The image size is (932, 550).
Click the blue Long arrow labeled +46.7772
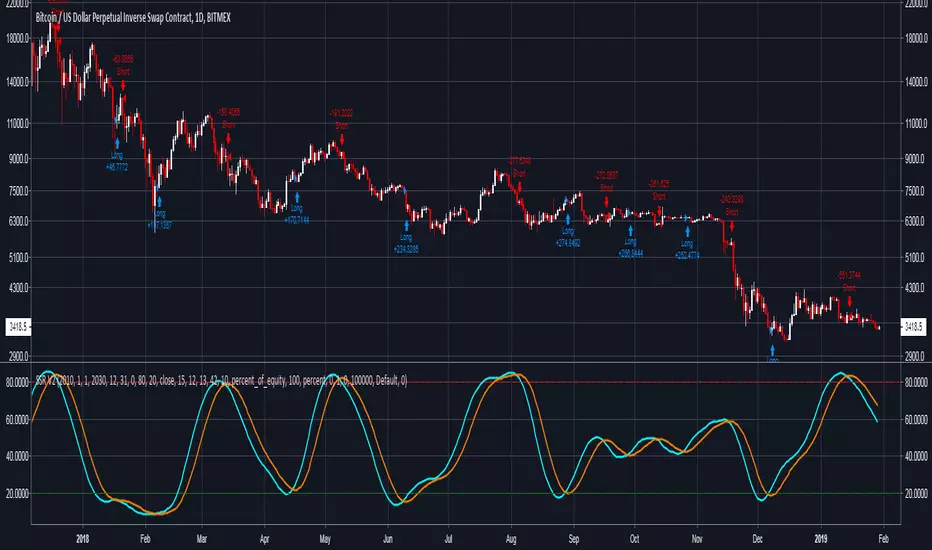pos(117,144)
